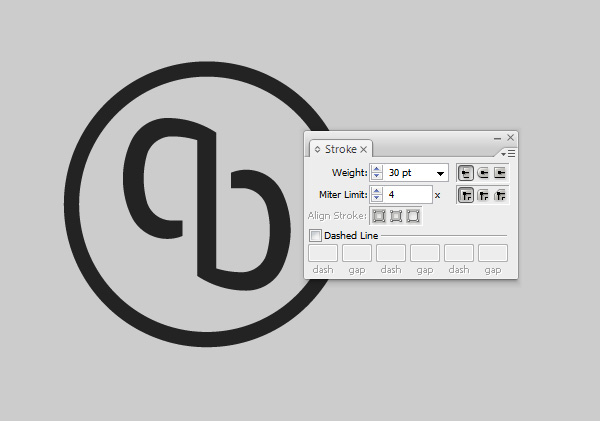Click the Stroke panel tab
This screenshot has width=600, height=421.
341,149
